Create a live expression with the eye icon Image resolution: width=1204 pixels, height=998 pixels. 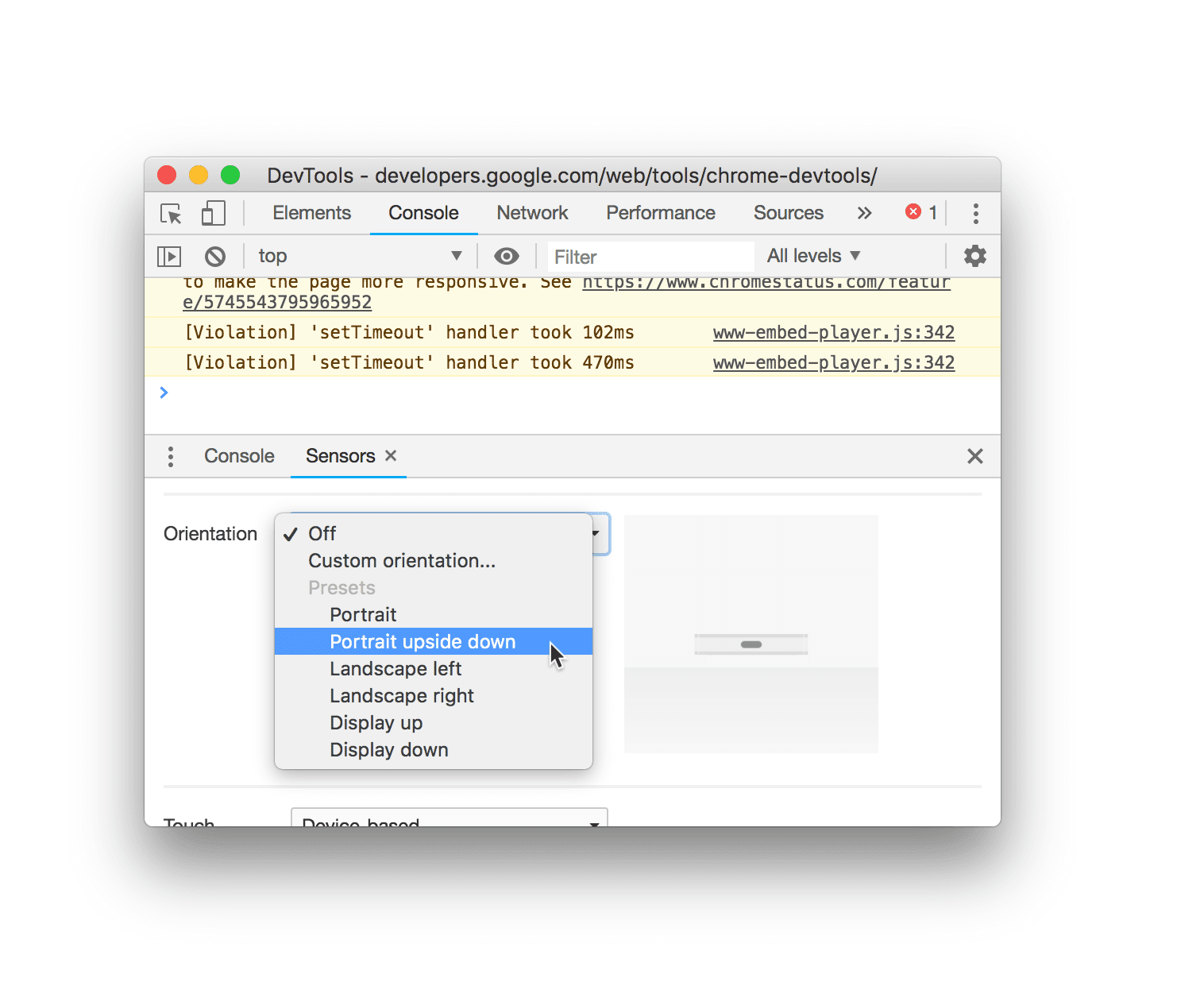click(506, 256)
